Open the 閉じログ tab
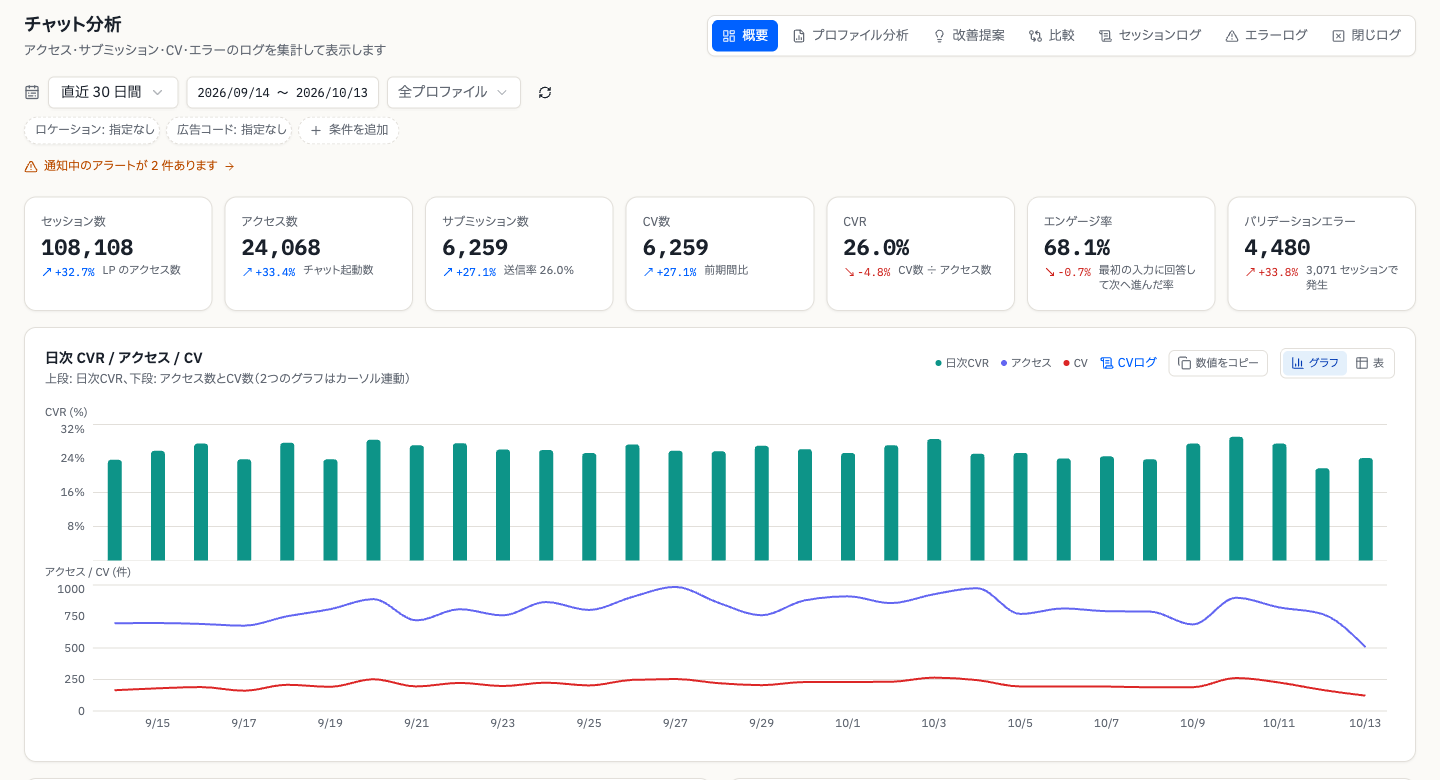Viewport: 1440px width, 780px height. point(1366,36)
